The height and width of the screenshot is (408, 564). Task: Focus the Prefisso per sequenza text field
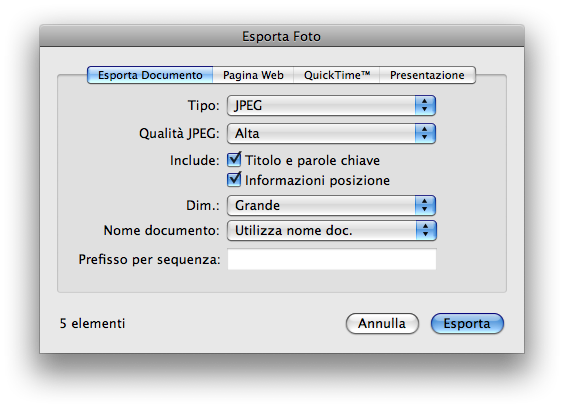332,259
